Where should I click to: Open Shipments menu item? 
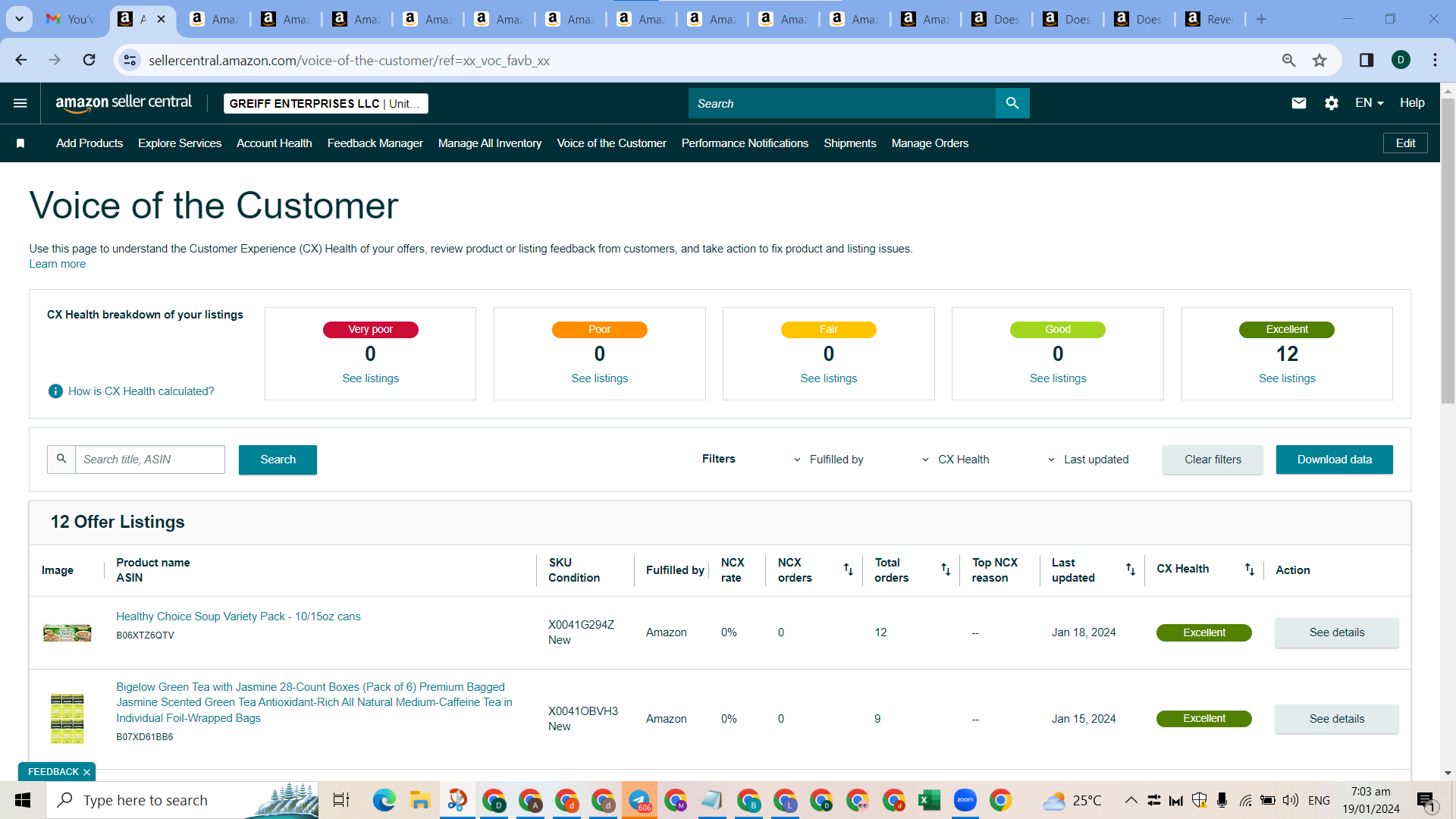coord(850,143)
